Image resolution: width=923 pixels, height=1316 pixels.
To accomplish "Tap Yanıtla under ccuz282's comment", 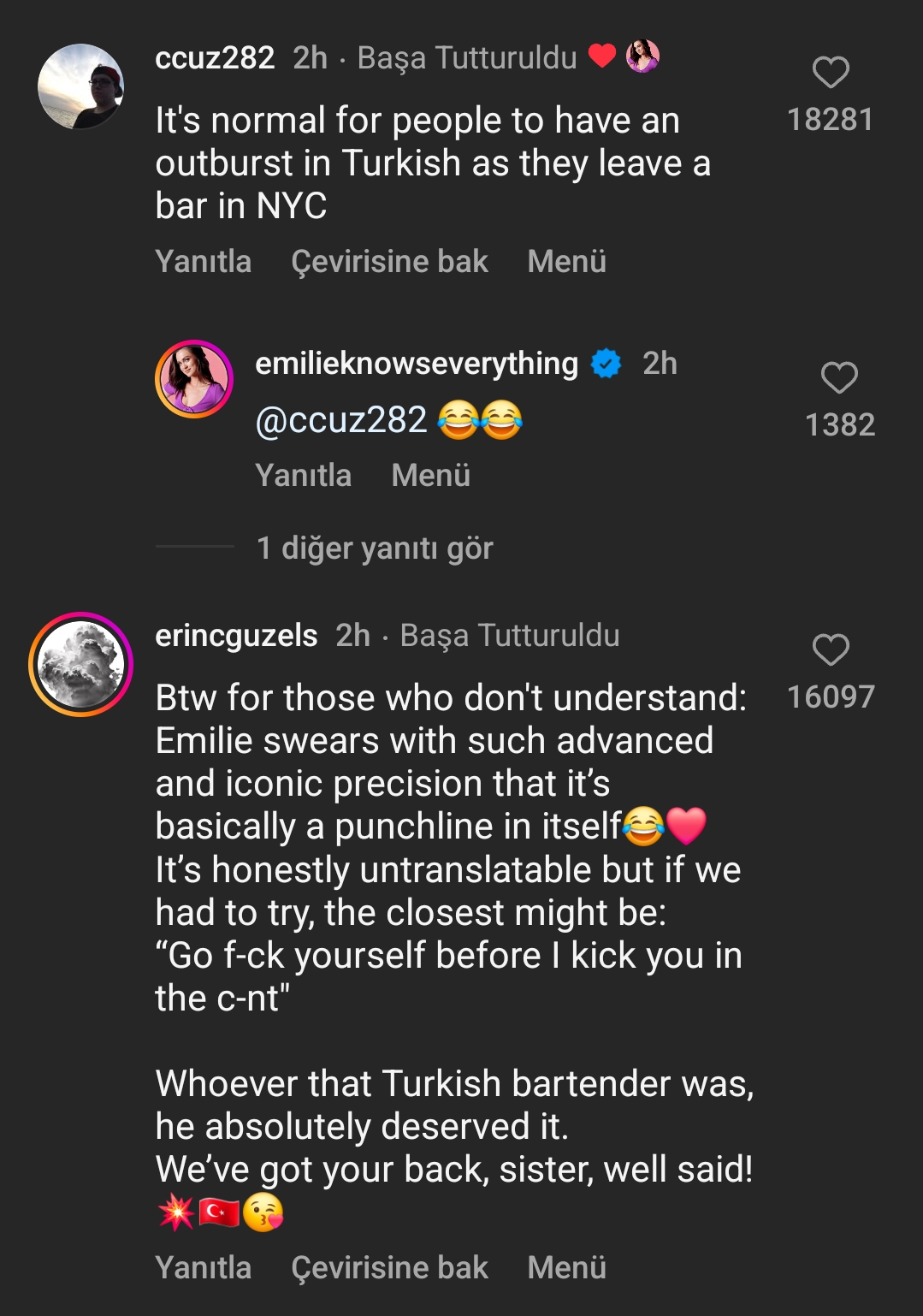I will [204, 261].
